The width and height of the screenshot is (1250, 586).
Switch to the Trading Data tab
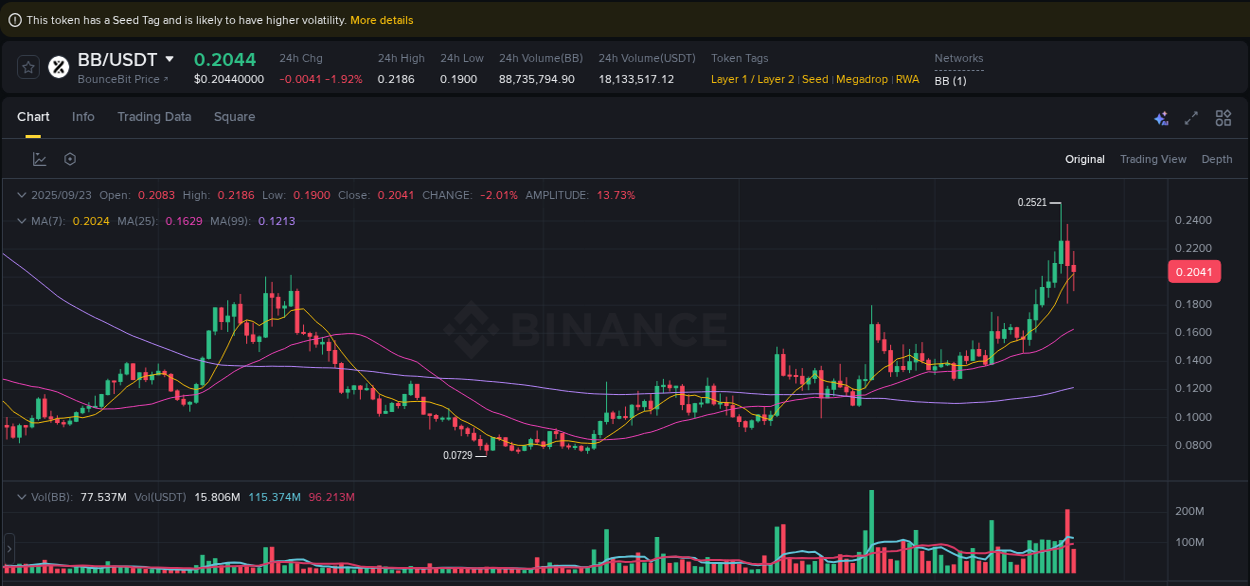pyautogui.click(x=154, y=117)
